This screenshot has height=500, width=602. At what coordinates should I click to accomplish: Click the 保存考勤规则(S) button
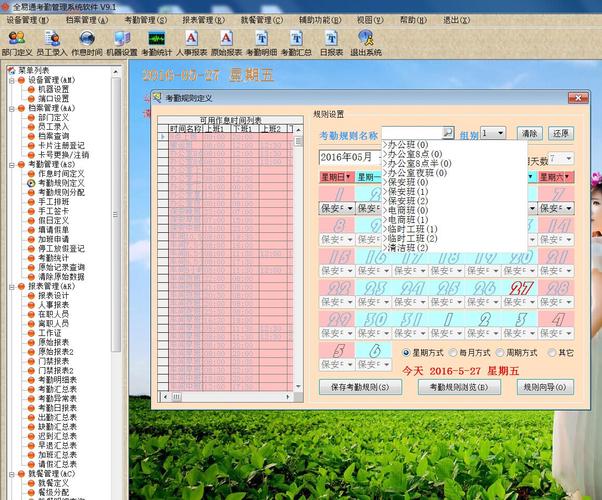(360, 387)
